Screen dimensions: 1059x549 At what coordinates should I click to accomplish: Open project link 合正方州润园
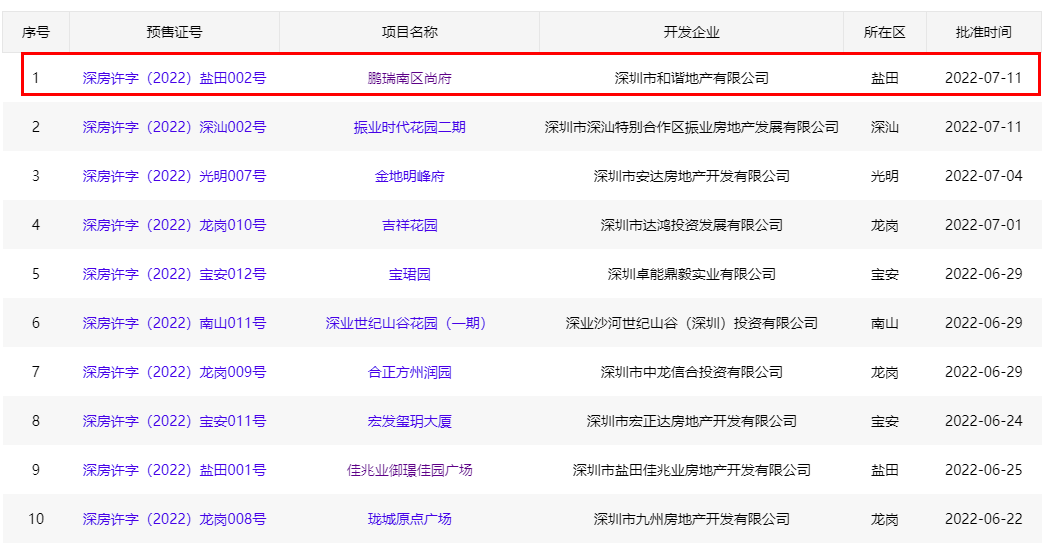(x=409, y=373)
